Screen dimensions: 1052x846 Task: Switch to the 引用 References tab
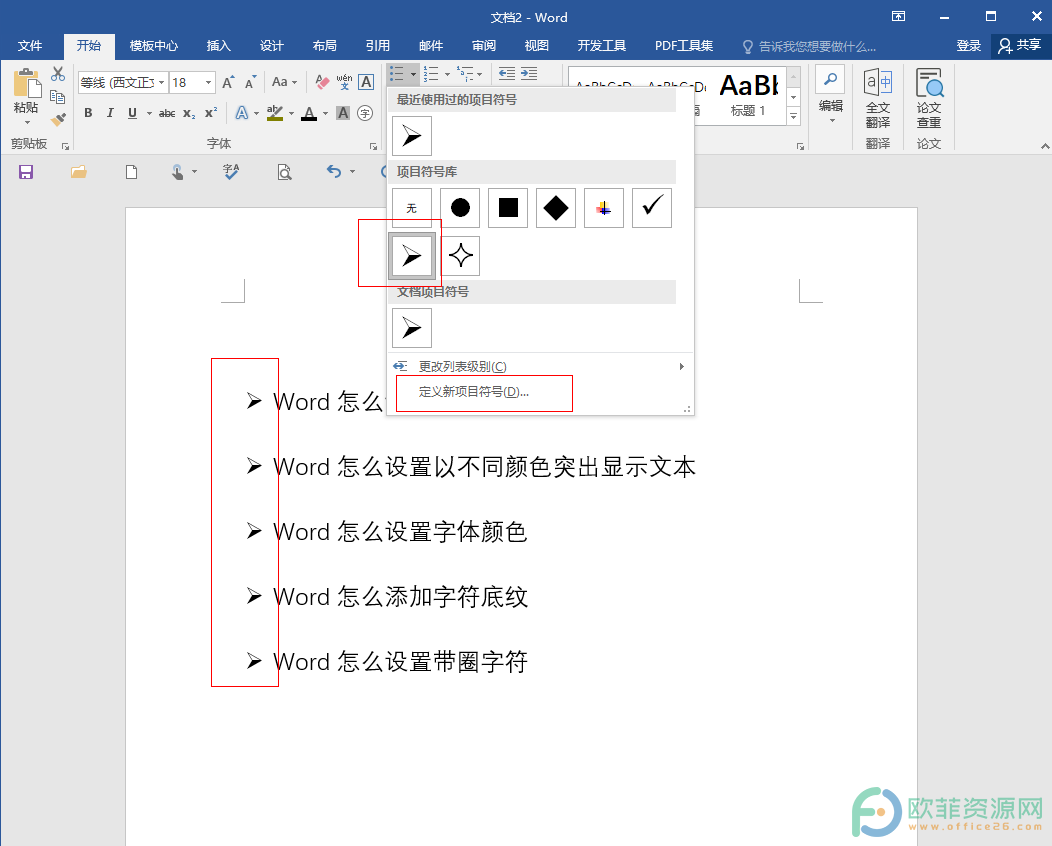pos(377,46)
